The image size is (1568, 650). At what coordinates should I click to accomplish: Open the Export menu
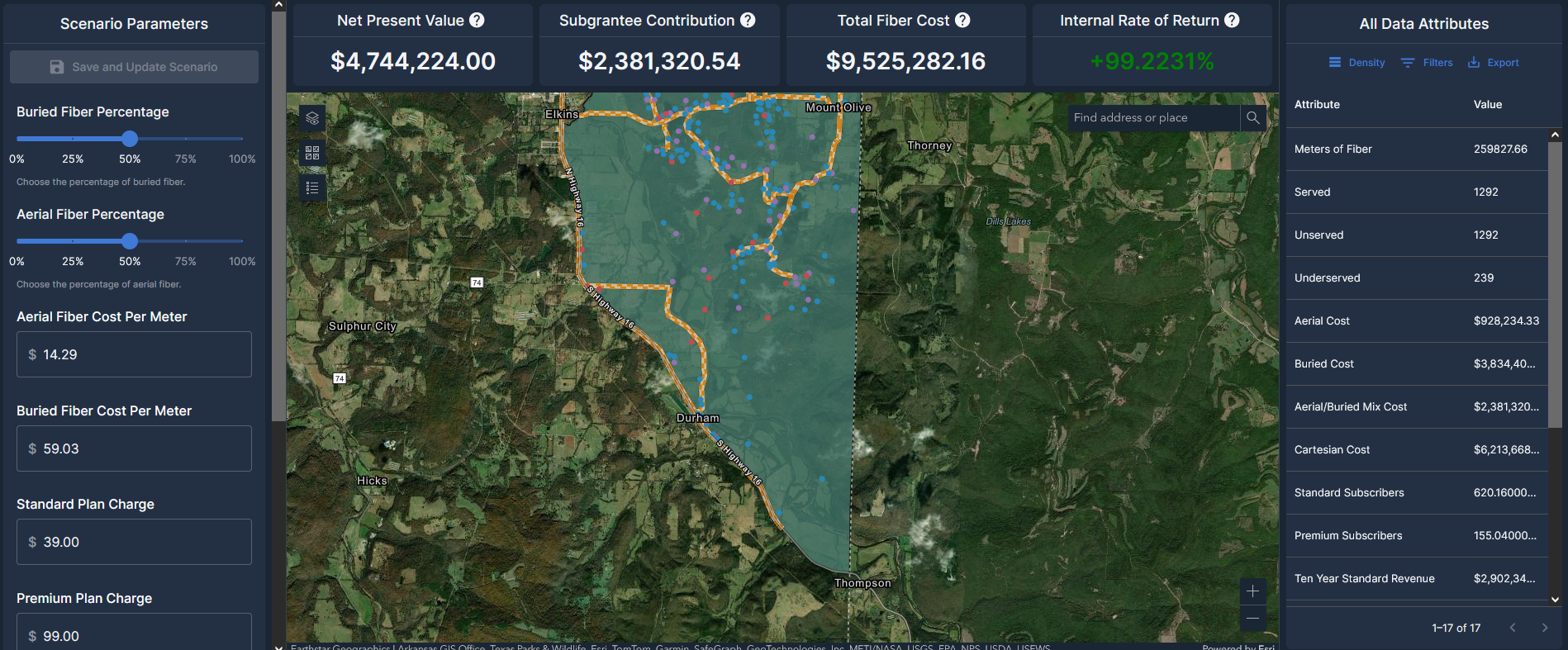pyautogui.click(x=1493, y=63)
